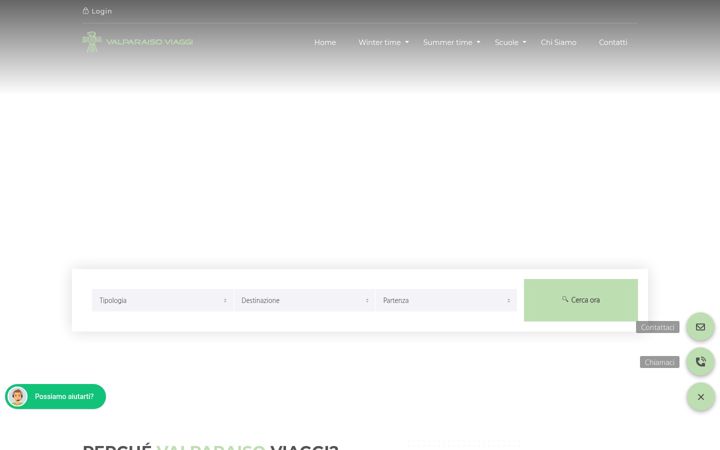720x450 pixels.
Task: Go to the Home menu item
Action: 325,42
